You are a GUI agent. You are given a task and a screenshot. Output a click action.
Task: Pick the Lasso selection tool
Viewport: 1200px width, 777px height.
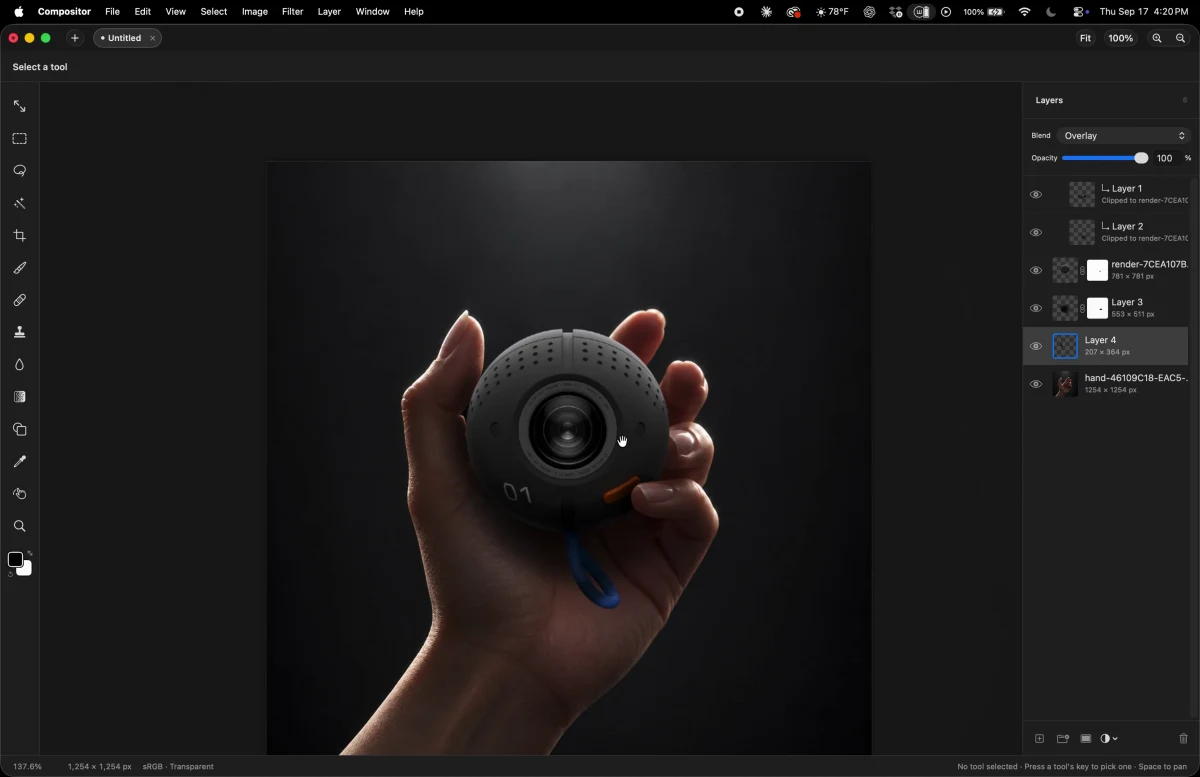19,171
